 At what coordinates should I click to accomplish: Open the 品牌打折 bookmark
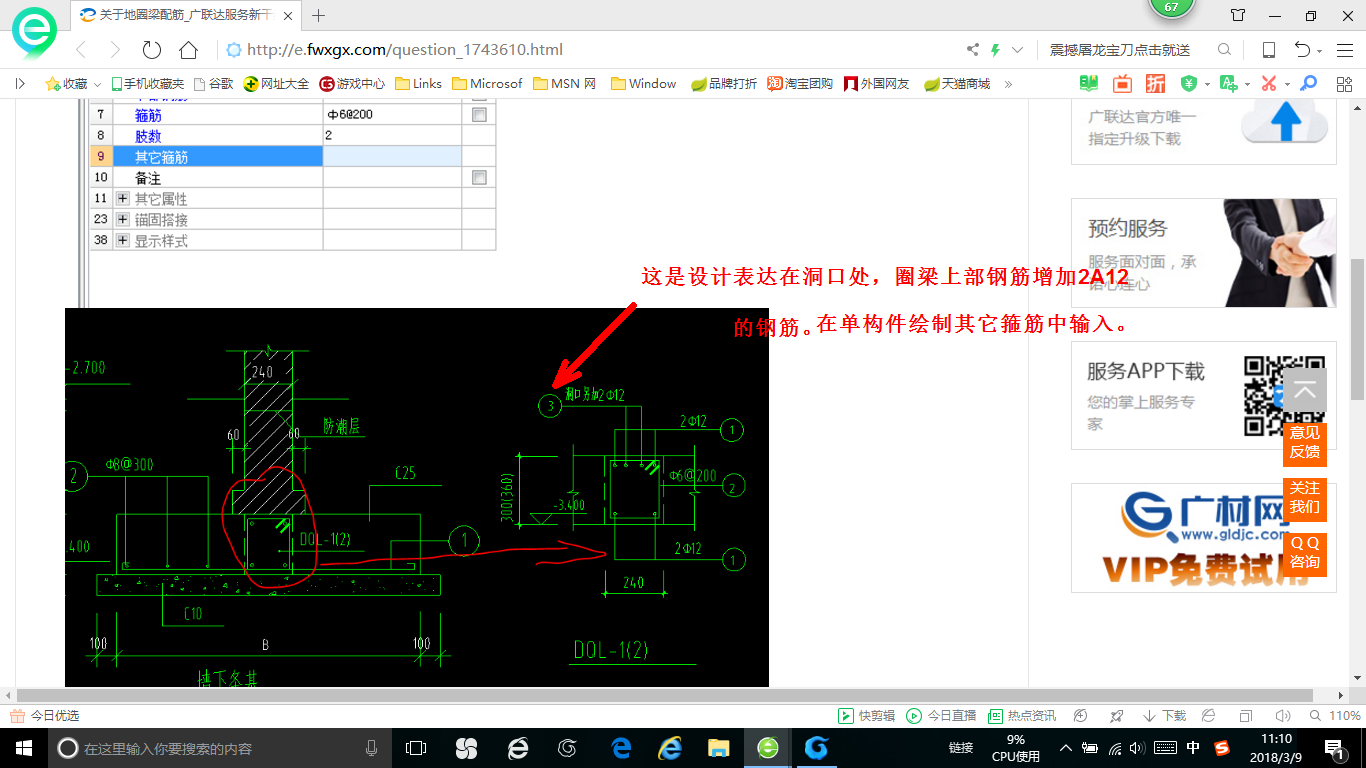pyautogui.click(x=724, y=84)
